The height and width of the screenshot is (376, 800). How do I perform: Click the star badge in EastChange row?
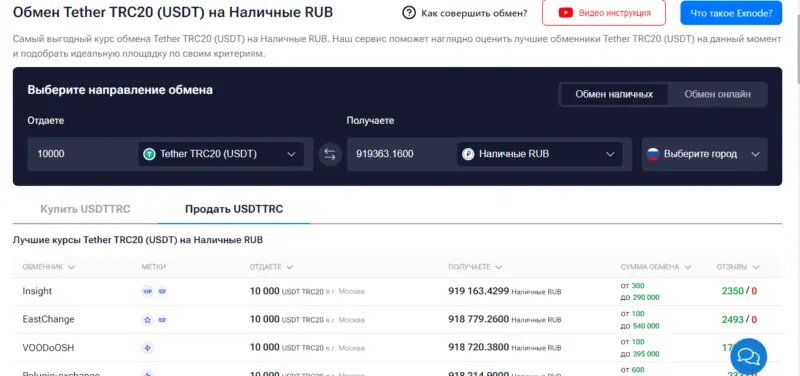[147, 320]
